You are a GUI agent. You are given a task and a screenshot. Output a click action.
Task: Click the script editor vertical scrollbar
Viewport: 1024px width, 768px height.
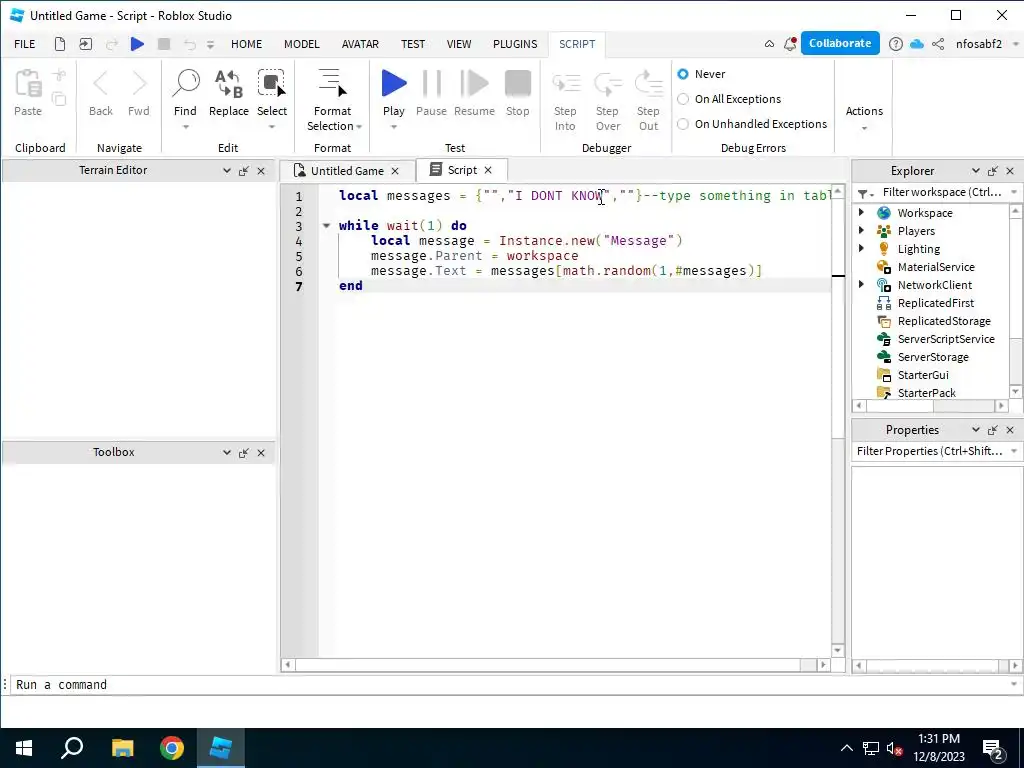(x=838, y=419)
